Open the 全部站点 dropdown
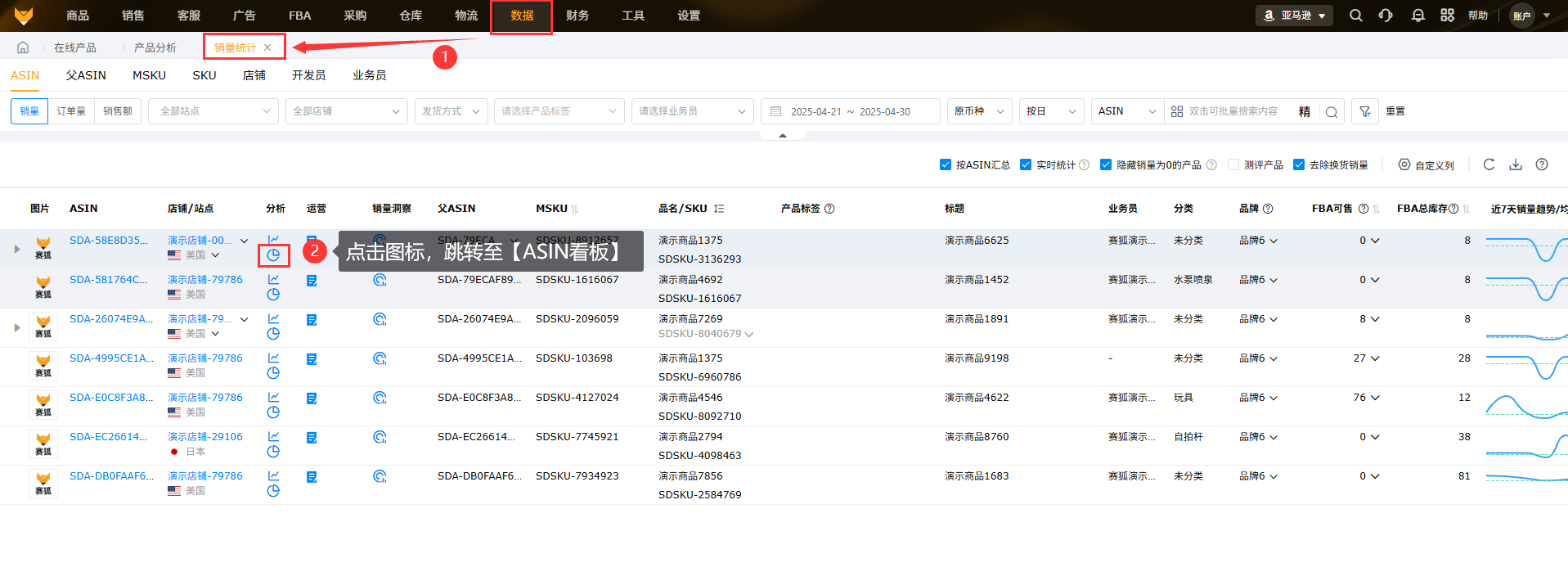Screen dimensions: 1568x581 pos(213,111)
